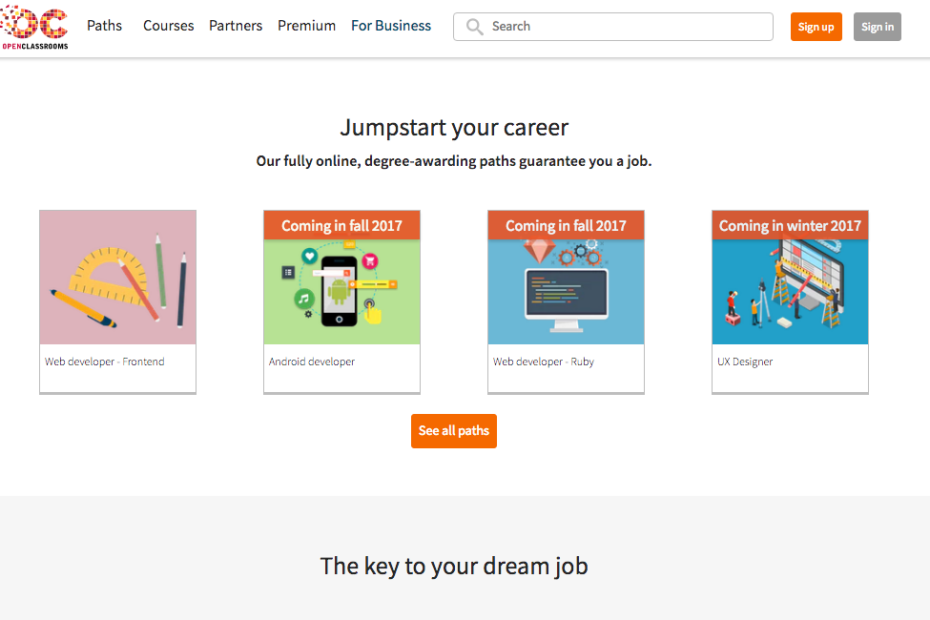Screen dimensions: 930x620
Task: Open the Paths menu item
Action: coord(104,26)
